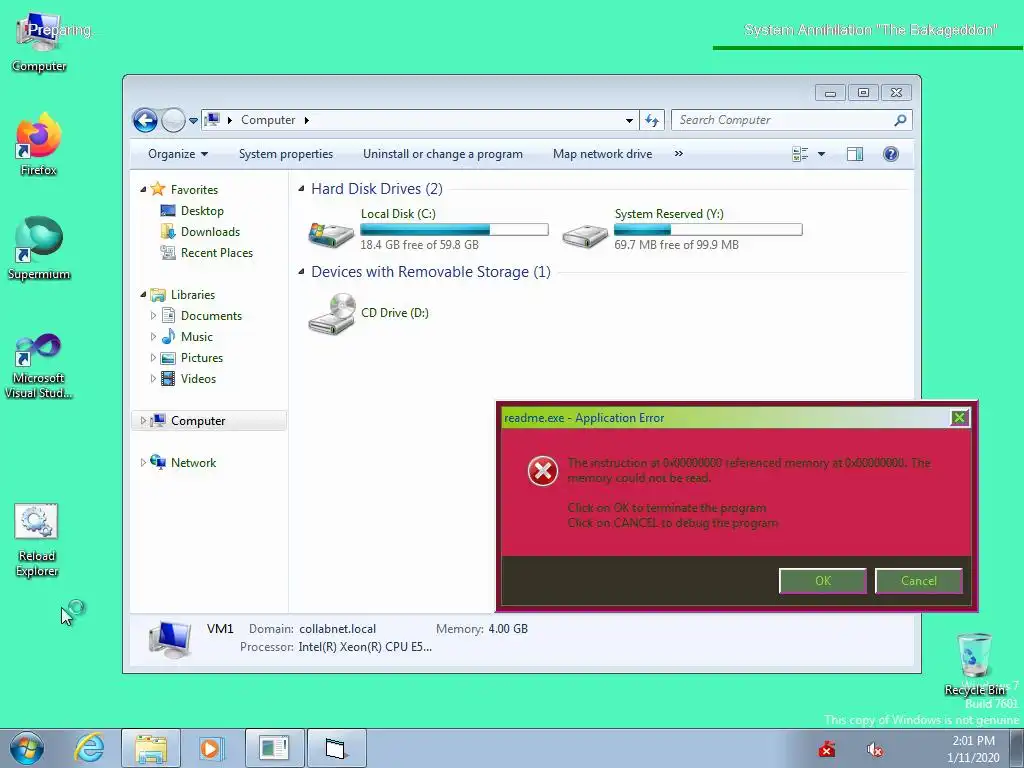Click the readme taskbar window button
This screenshot has width=1024, height=768.
coord(274,748)
